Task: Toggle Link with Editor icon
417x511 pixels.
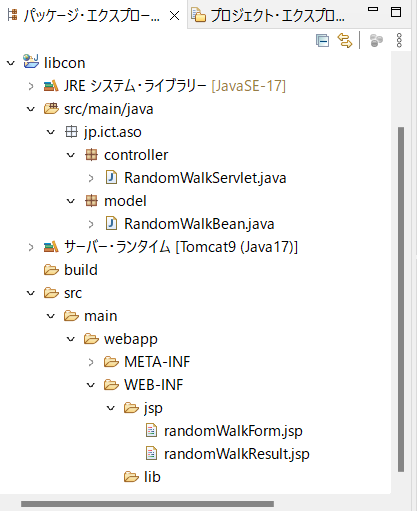Action: coord(345,41)
